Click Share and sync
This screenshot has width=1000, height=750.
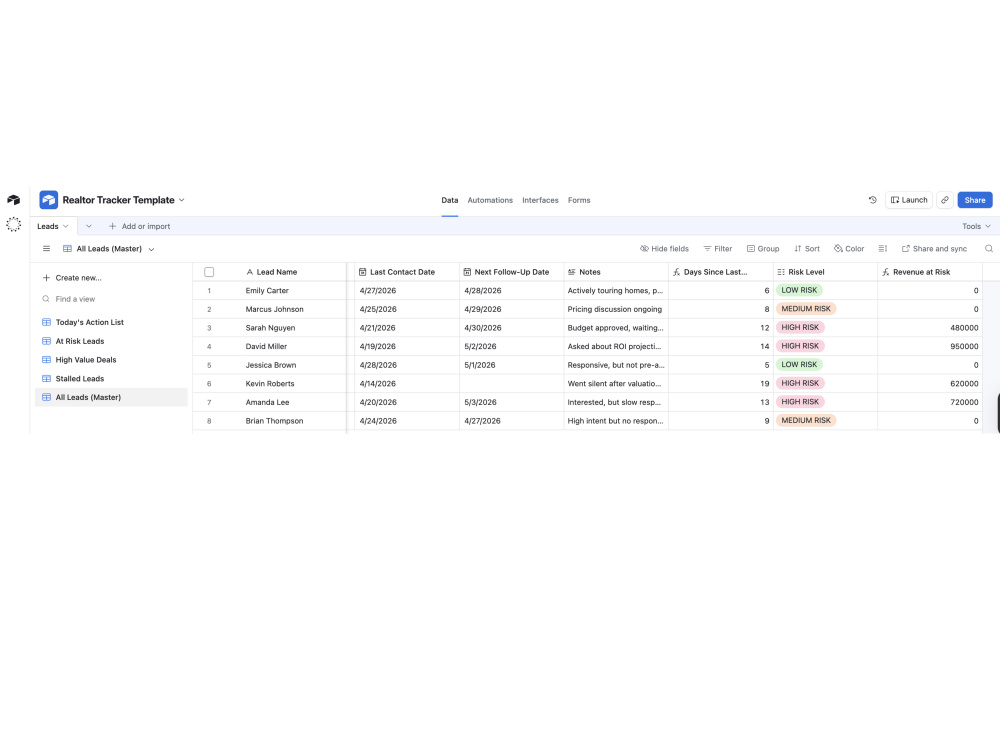click(x=934, y=249)
